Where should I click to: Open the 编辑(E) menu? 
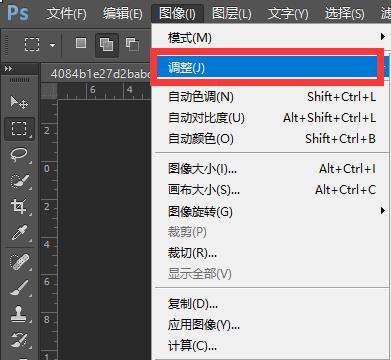tap(122, 14)
